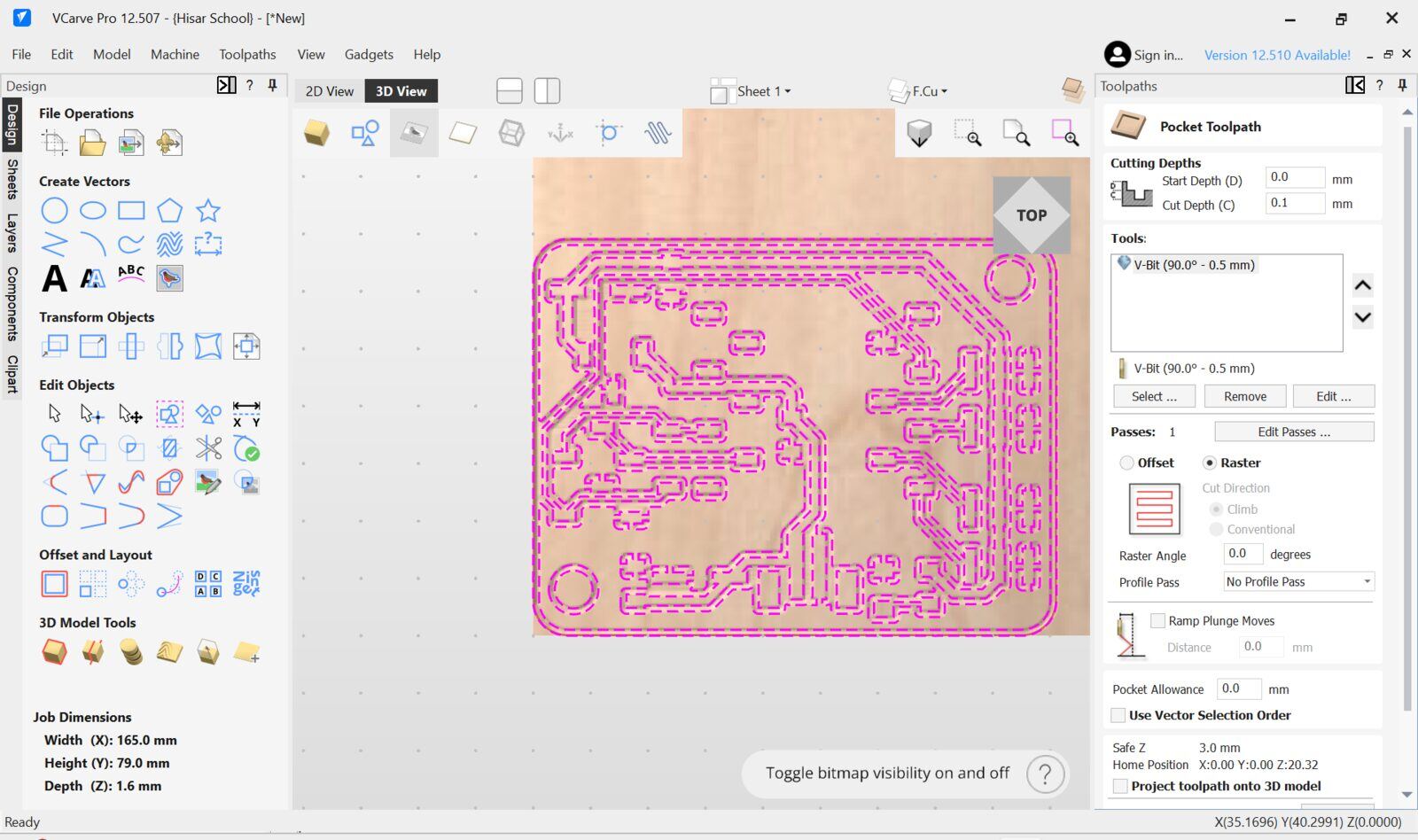This screenshot has width=1418, height=840.
Task: Click the TOP view cube indicator
Action: (1032, 215)
